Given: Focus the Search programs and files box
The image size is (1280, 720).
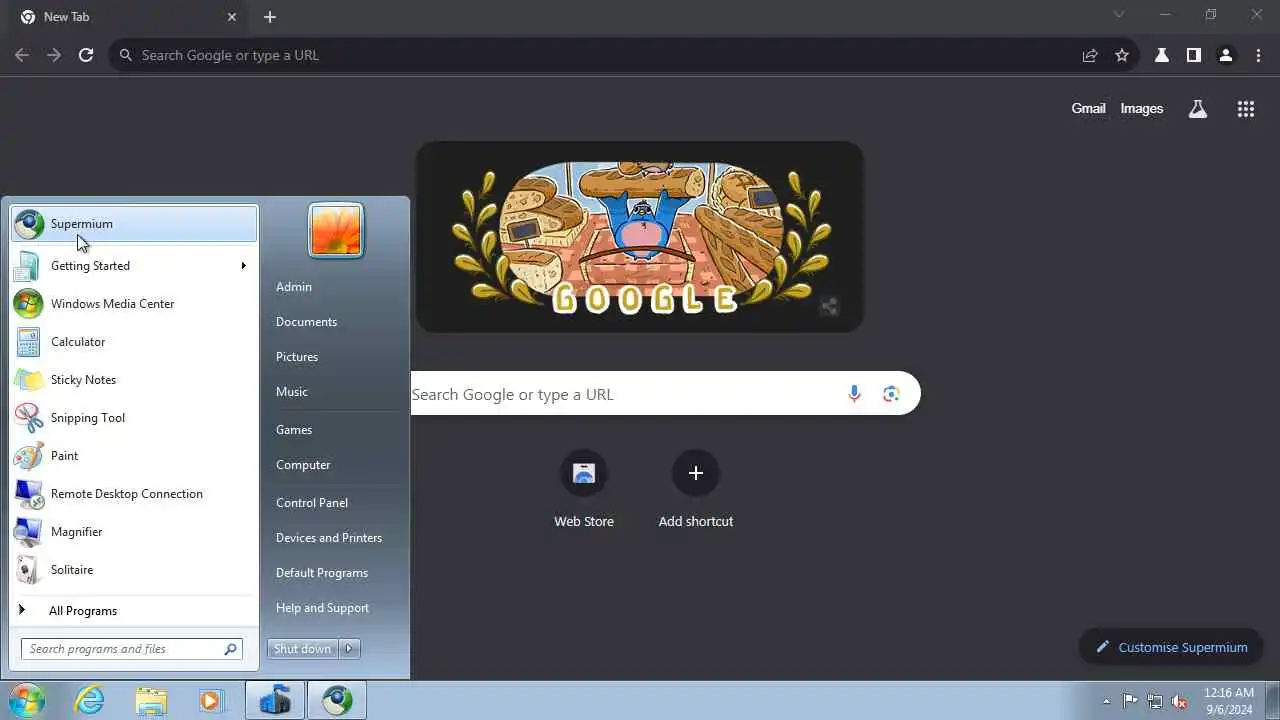Looking at the screenshot, I should coord(131,649).
